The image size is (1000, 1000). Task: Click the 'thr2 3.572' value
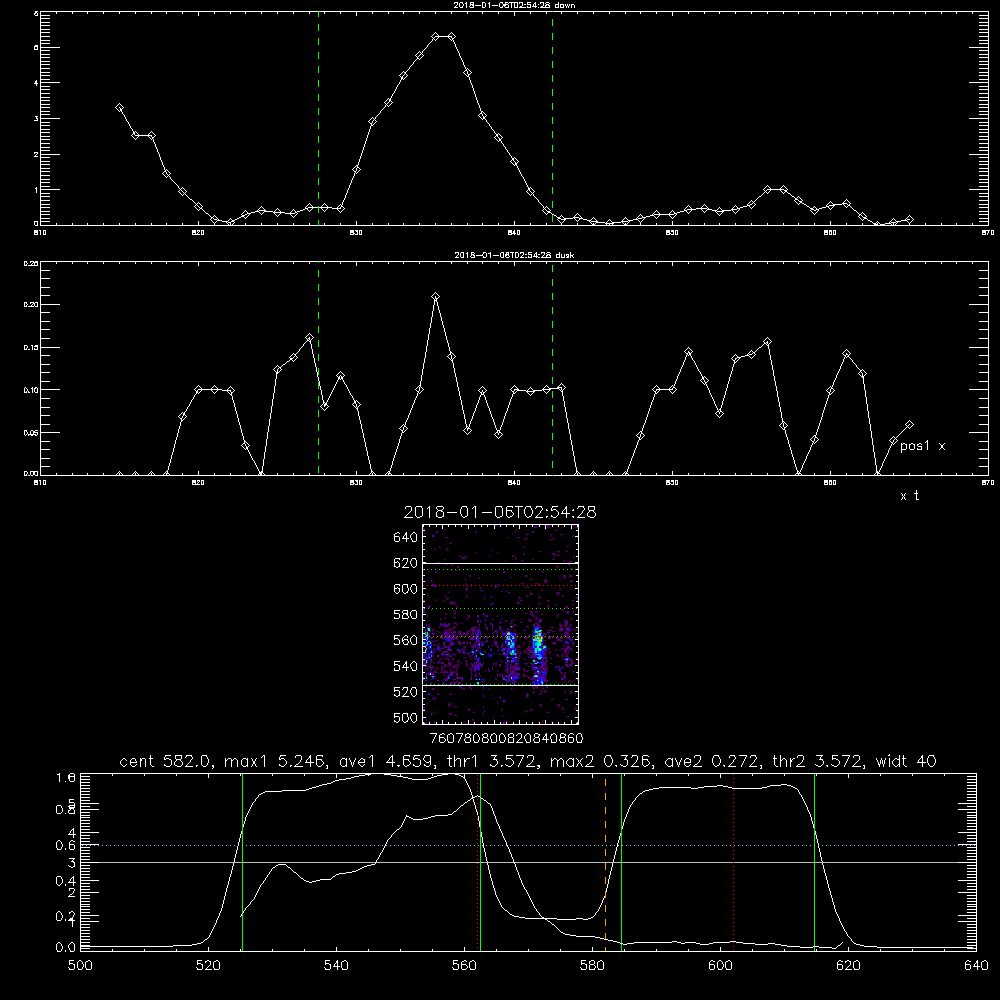[x=820, y=761]
